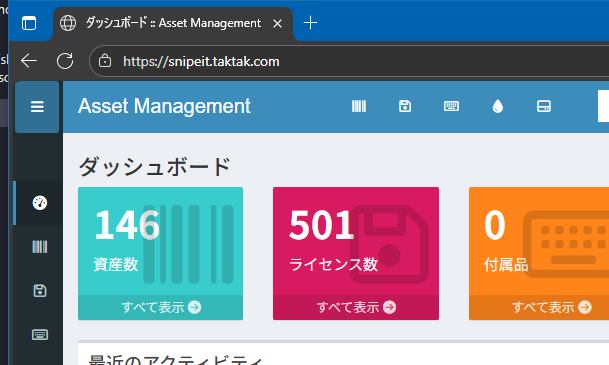Open a new browser tab
The height and width of the screenshot is (365, 609).
pos(310,23)
